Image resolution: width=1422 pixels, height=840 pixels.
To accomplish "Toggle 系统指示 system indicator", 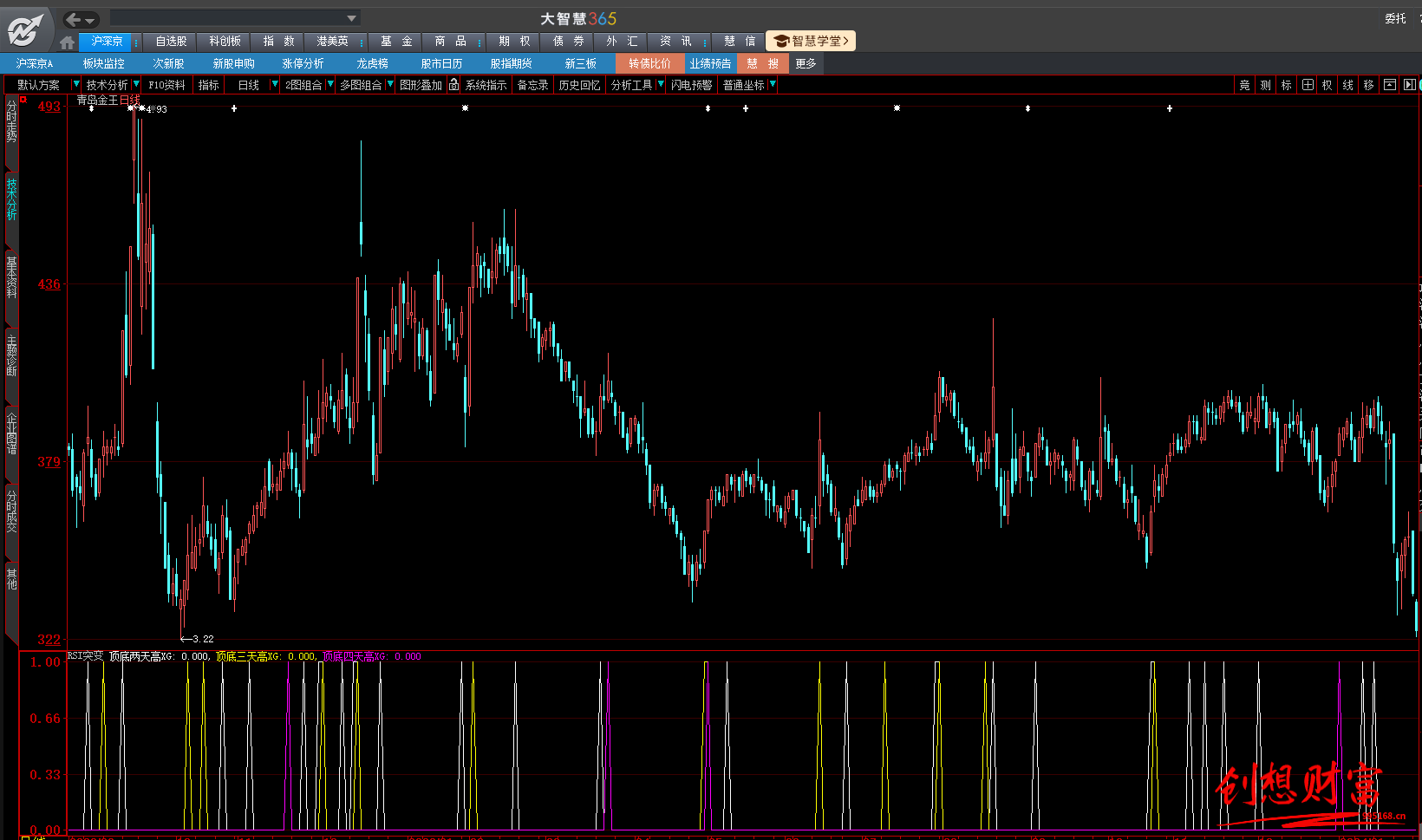I will [486, 85].
